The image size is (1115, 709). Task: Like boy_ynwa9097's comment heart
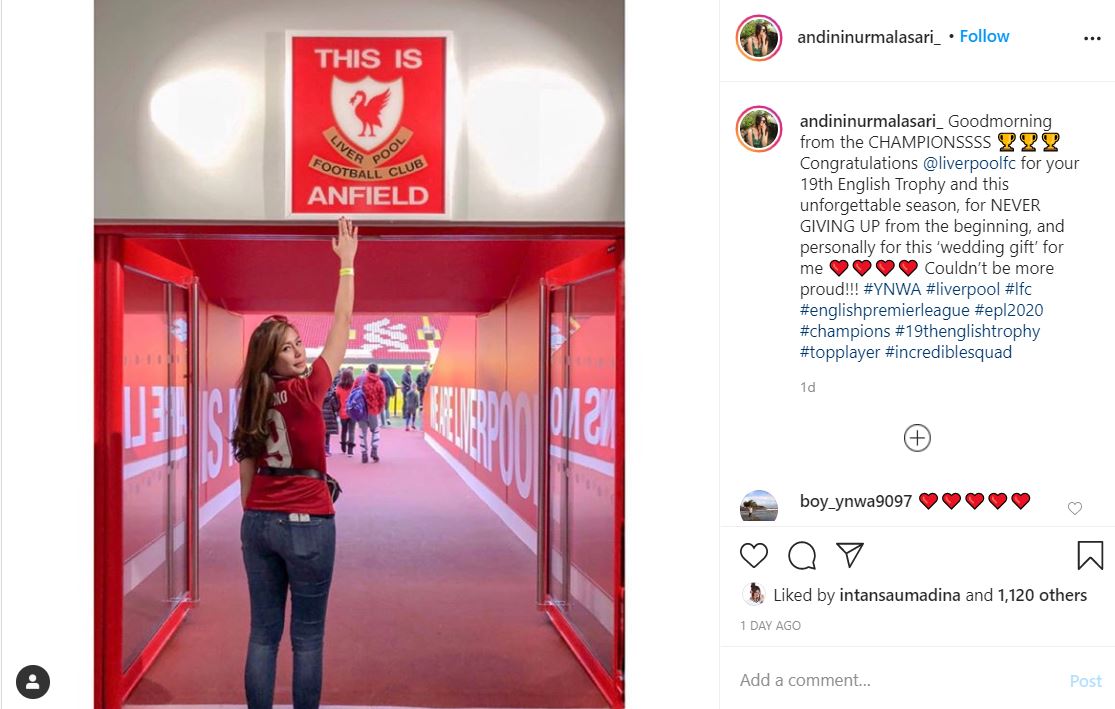click(x=1074, y=508)
